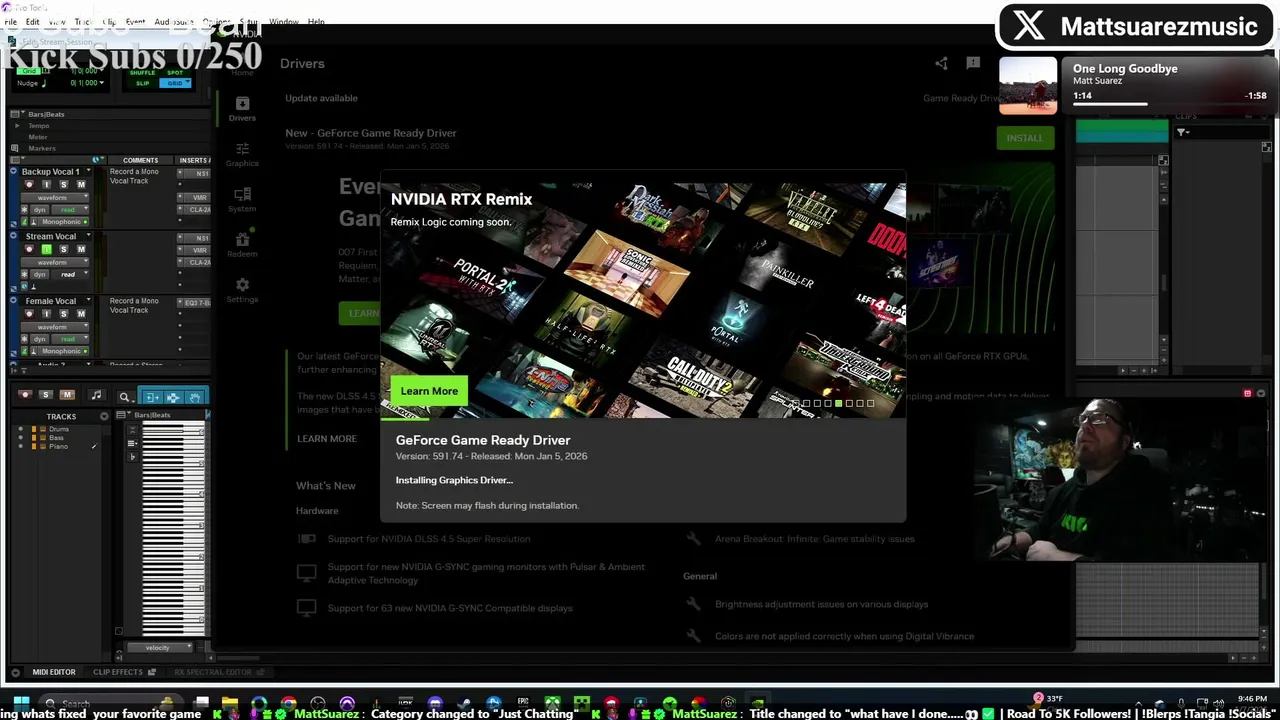The image size is (1280, 720).
Task: Open Graphics section in NVIDIA sidebar
Action: (x=242, y=153)
